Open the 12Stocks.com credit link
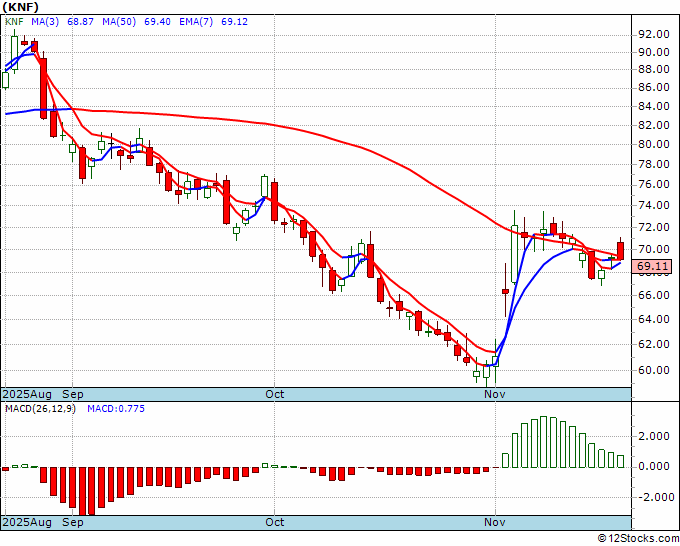This screenshot has height=546, width=680. [638, 539]
